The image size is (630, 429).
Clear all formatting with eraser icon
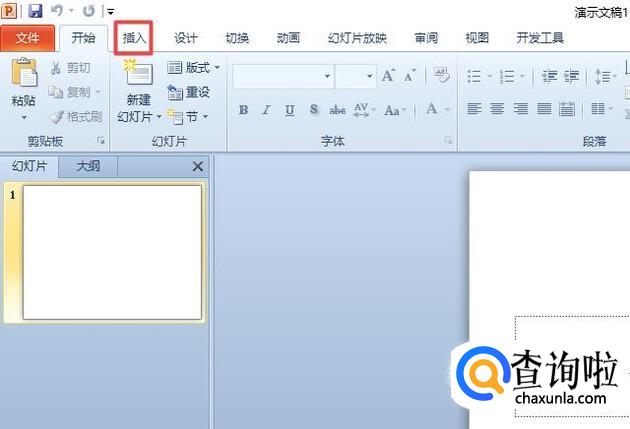pos(441,75)
